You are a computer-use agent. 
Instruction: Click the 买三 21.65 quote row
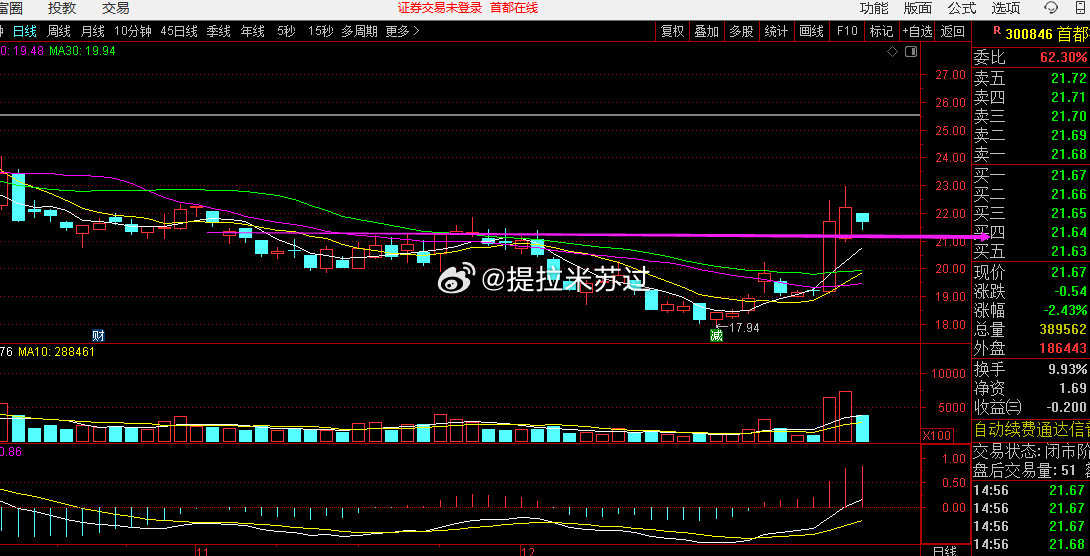click(1031, 213)
